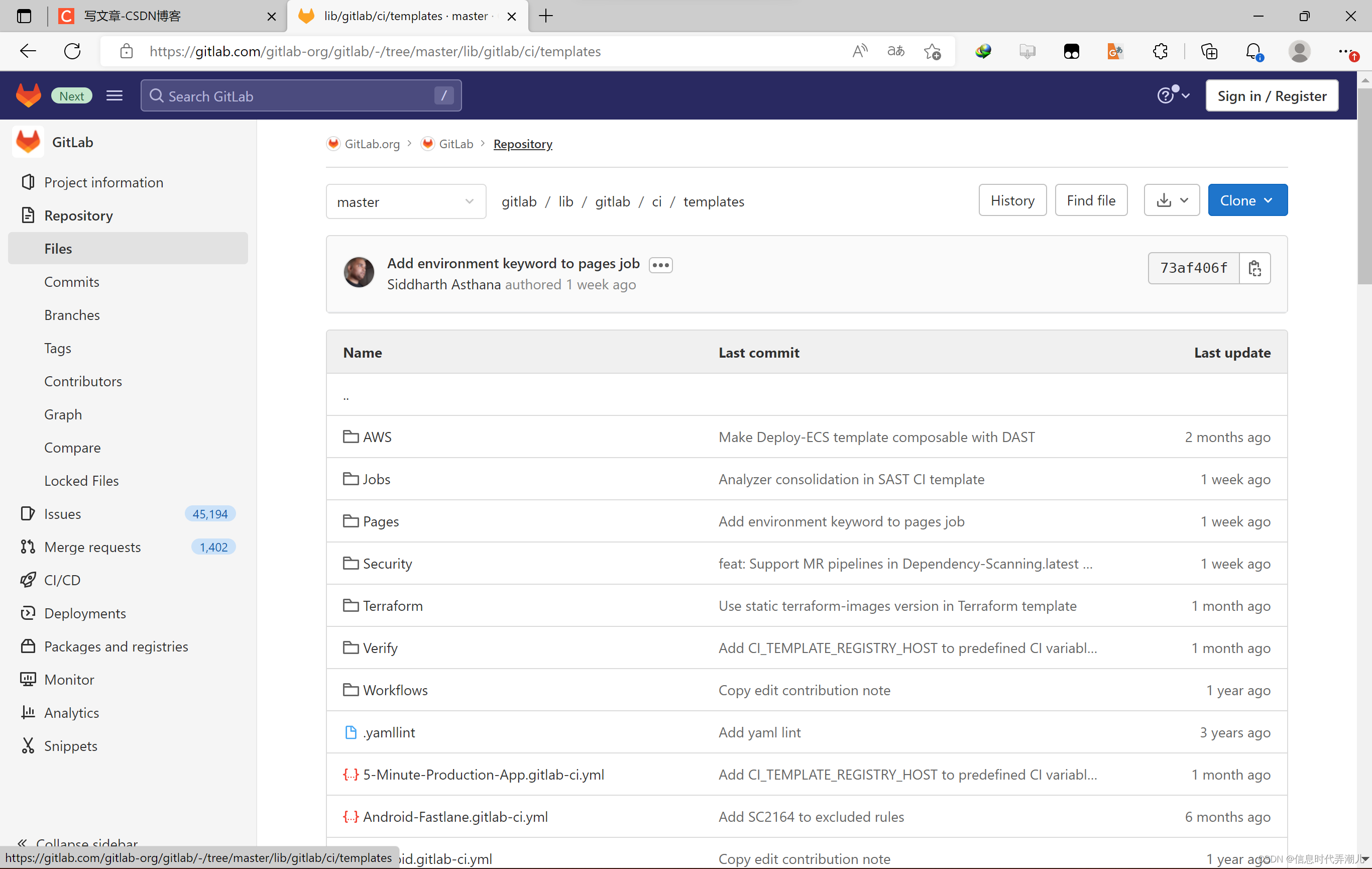The height and width of the screenshot is (869, 1372).
Task: Toggle search bar with slash command
Action: tap(443, 96)
